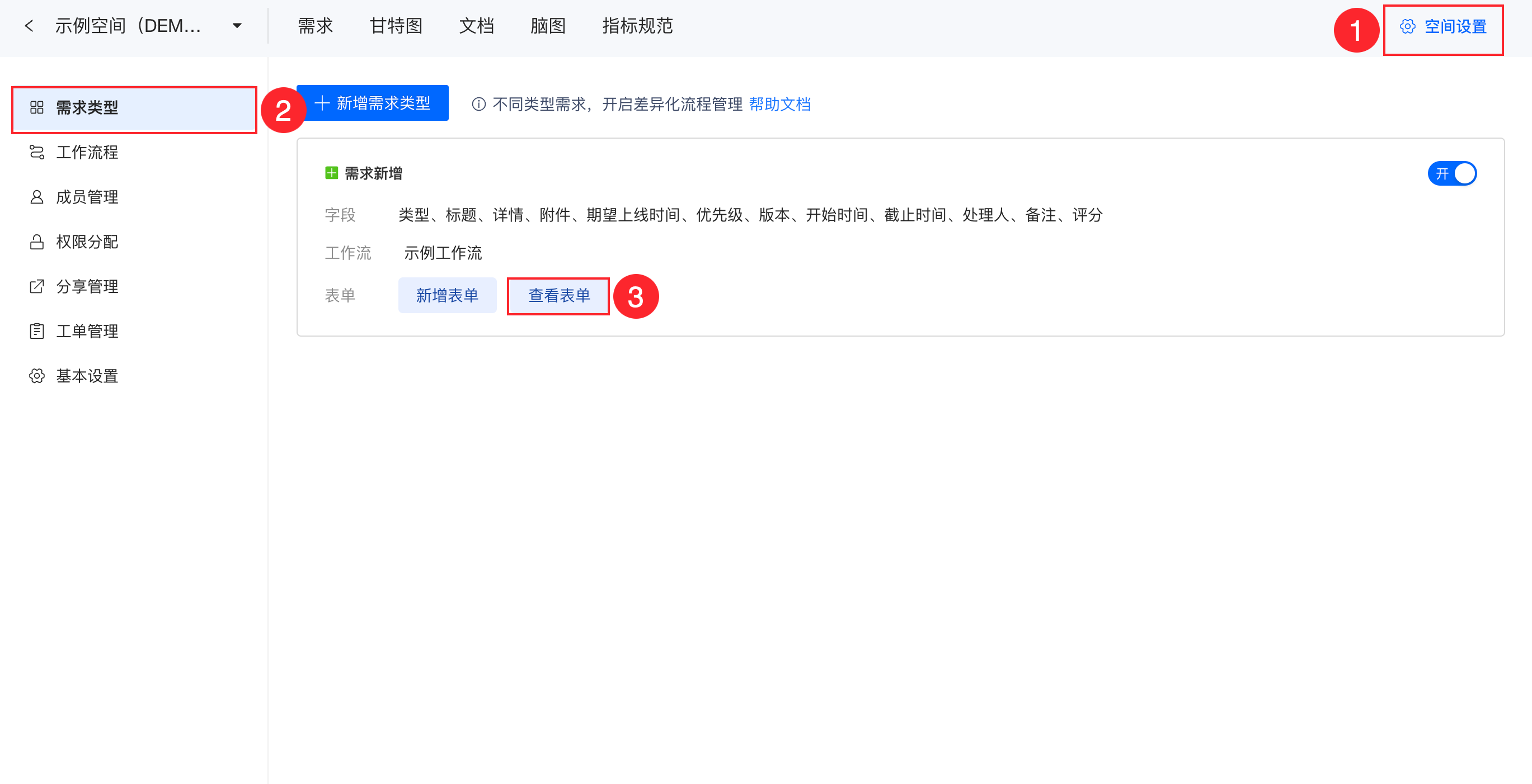Click the 查看表单 button
This screenshot has width=1532, height=784.
[x=558, y=295]
